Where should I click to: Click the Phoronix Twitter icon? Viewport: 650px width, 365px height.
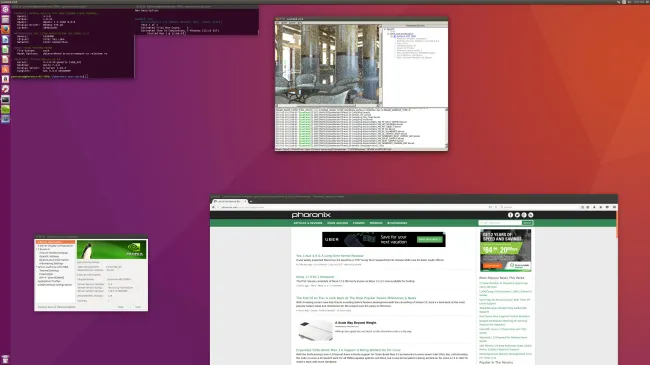point(517,215)
